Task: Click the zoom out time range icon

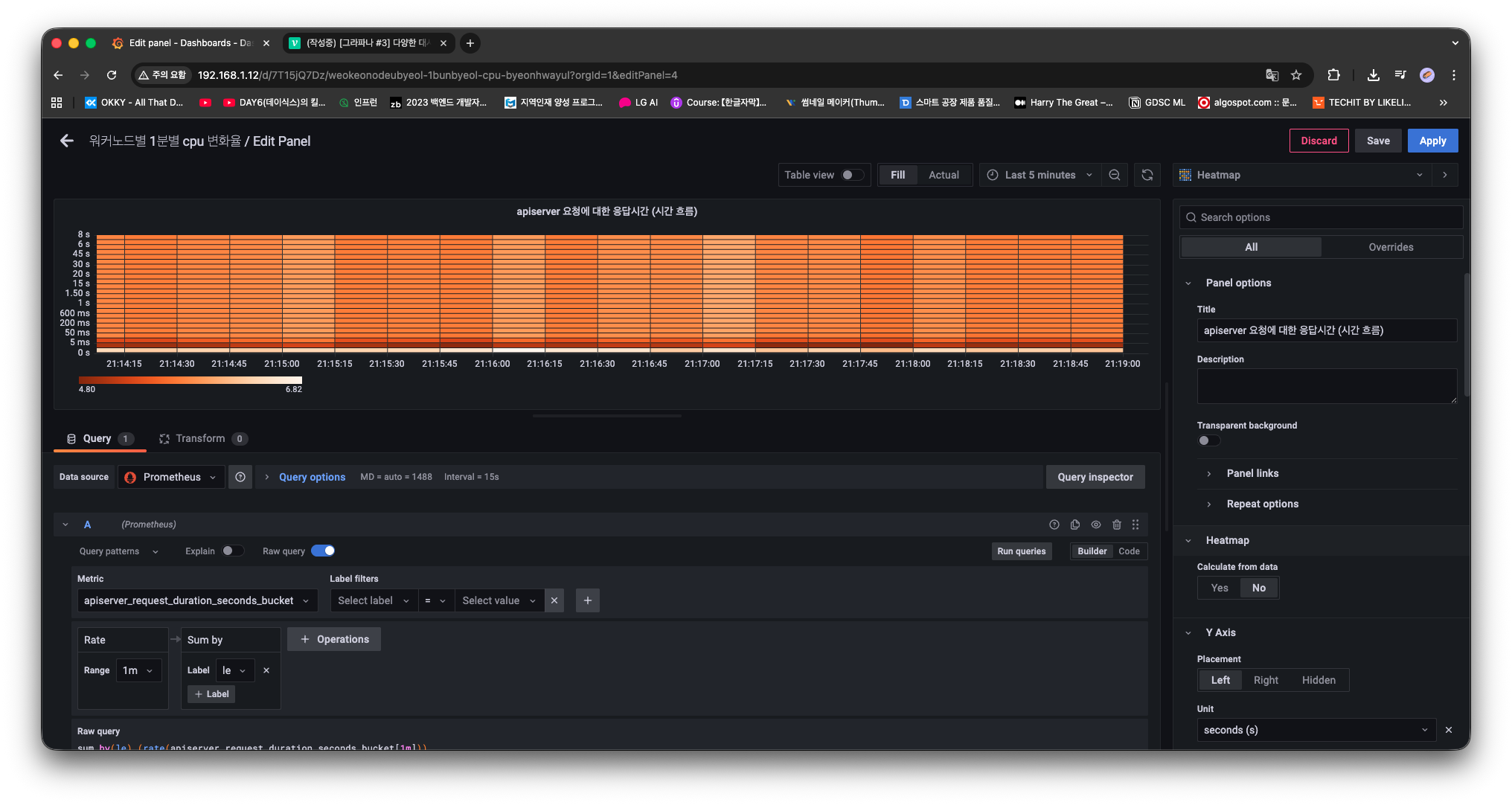Action: [1114, 175]
